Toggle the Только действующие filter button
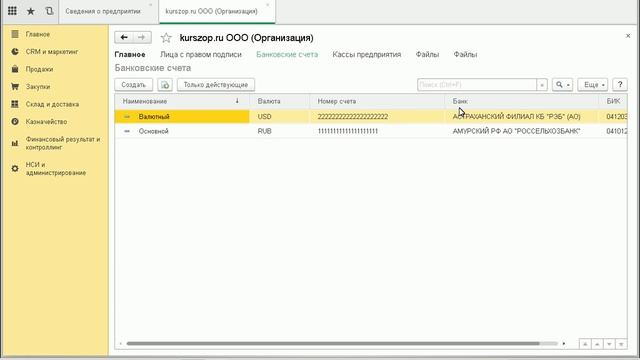The image size is (640, 360). (216, 85)
